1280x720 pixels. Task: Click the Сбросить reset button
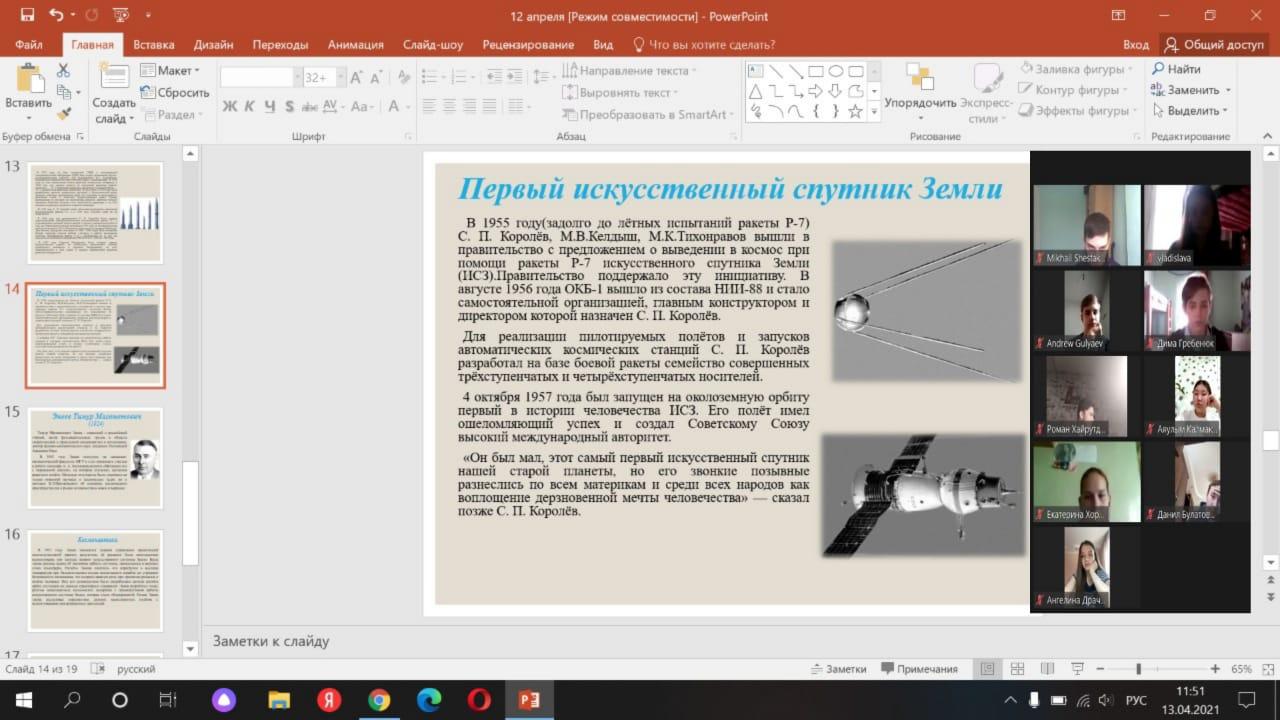click(174, 93)
